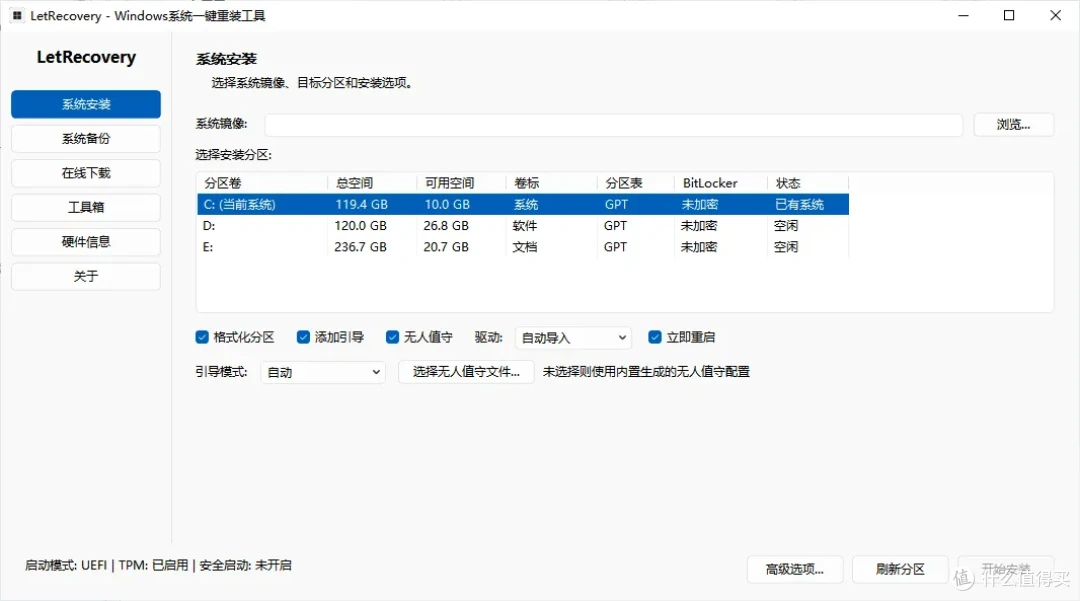This screenshot has height=601, width=1080.
Task: Maximize the LetRecovery window
Action: tap(1009, 15)
